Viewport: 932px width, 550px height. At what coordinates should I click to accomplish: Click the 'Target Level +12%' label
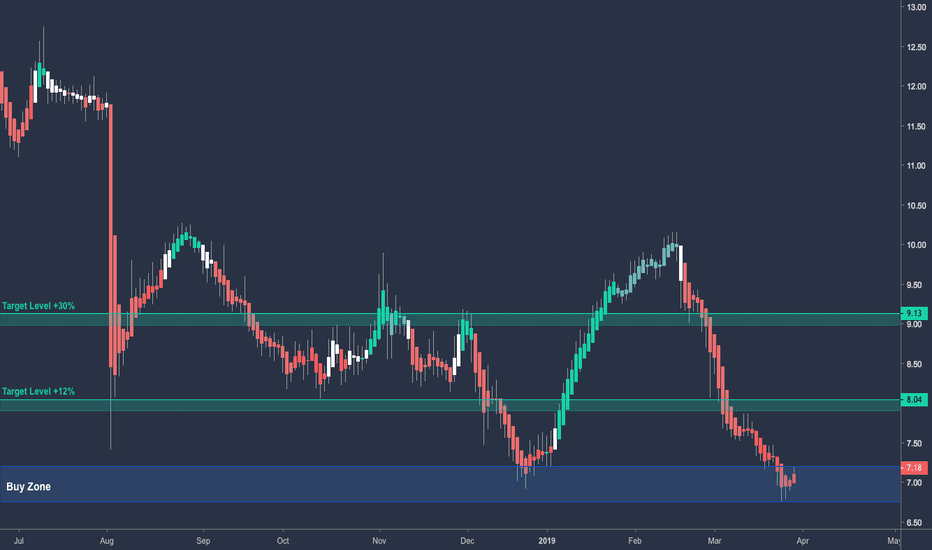(39, 392)
